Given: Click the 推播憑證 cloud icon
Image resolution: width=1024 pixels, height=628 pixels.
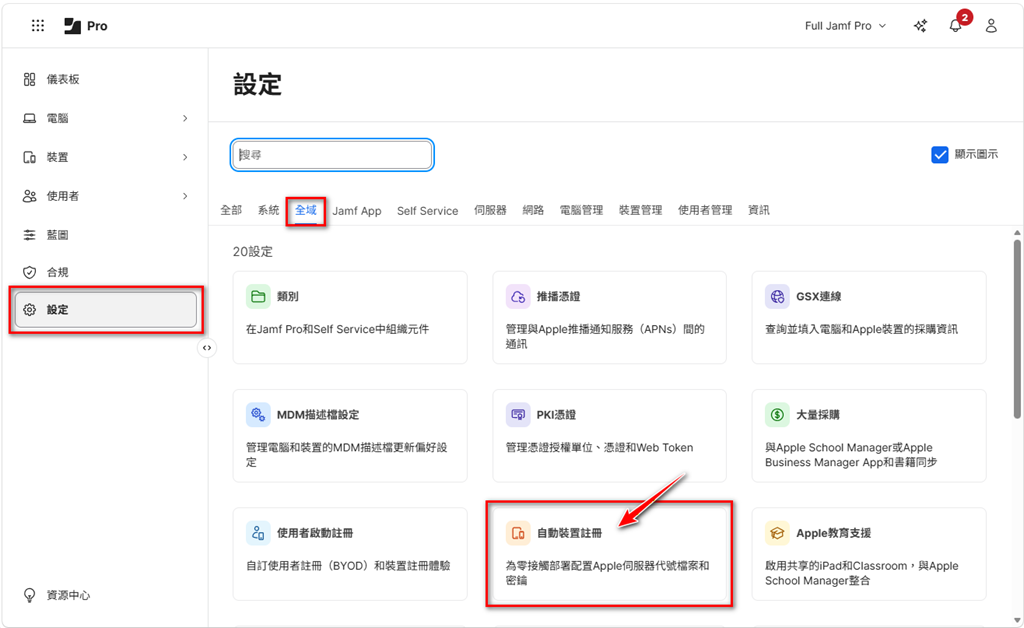Looking at the screenshot, I should point(518,296).
